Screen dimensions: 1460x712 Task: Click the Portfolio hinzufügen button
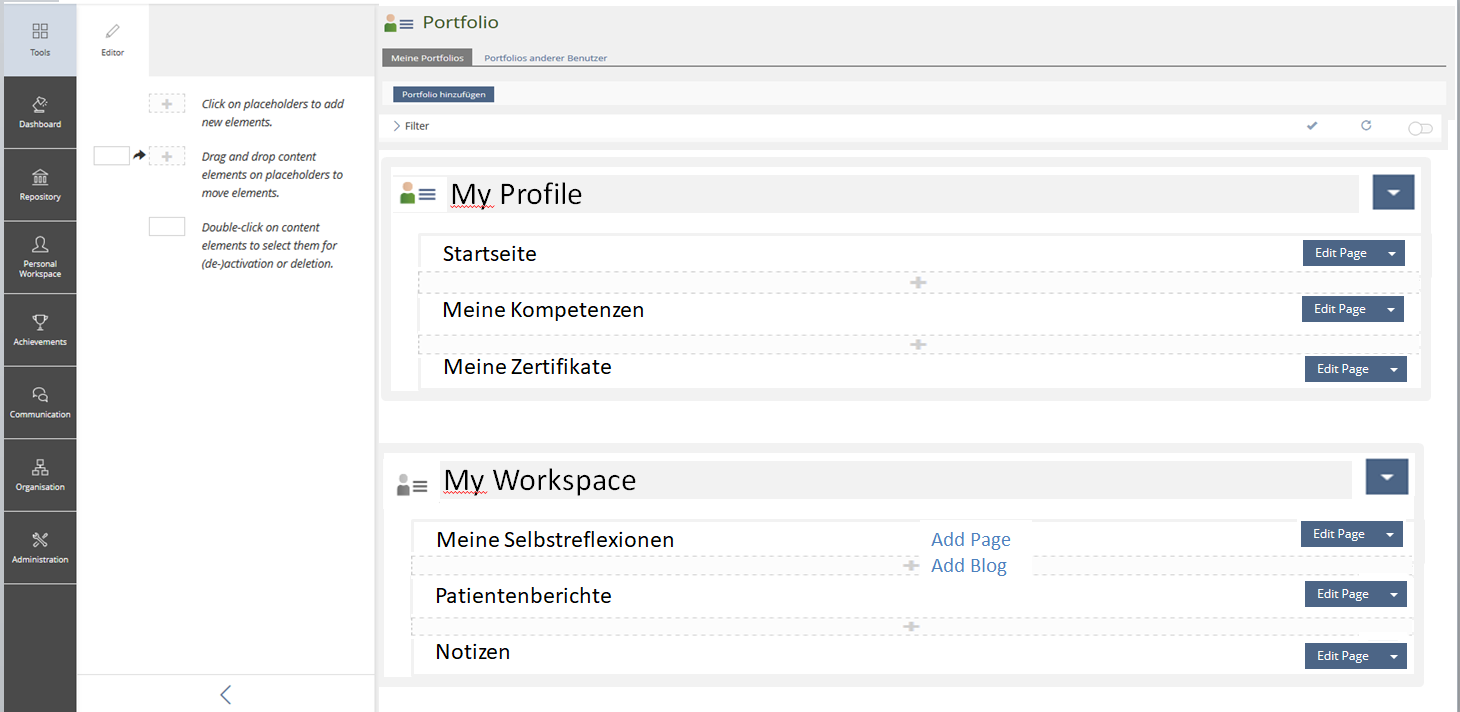pyautogui.click(x=443, y=95)
